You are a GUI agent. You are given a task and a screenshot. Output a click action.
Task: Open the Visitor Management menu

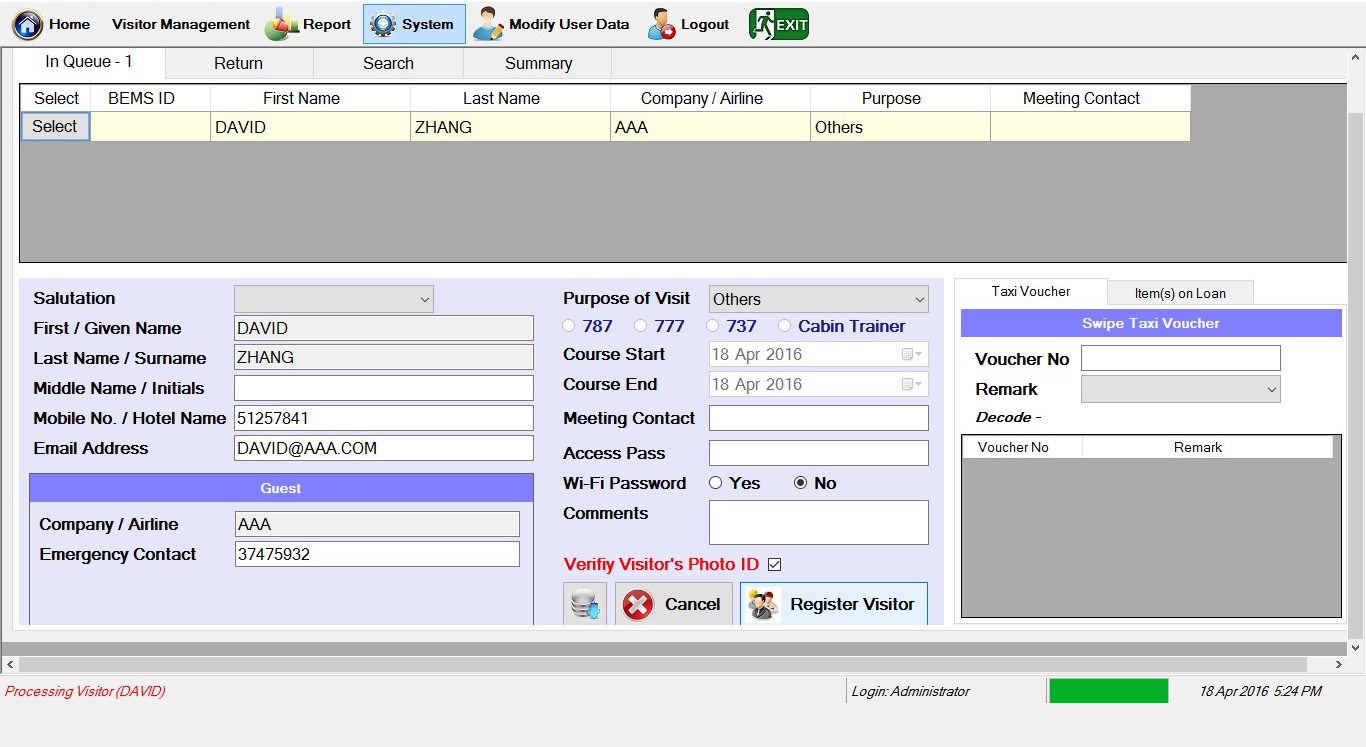pos(181,25)
